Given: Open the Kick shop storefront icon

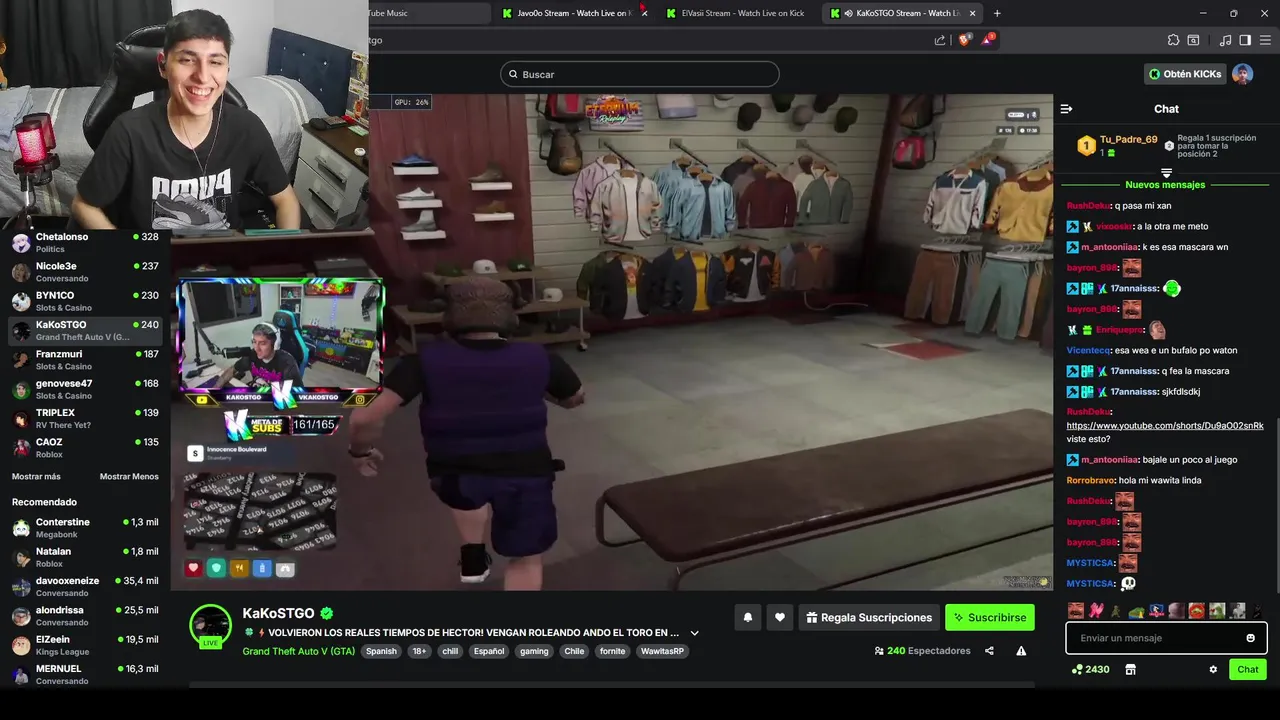Looking at the screenshot, I should click(x=1130, y=670).
